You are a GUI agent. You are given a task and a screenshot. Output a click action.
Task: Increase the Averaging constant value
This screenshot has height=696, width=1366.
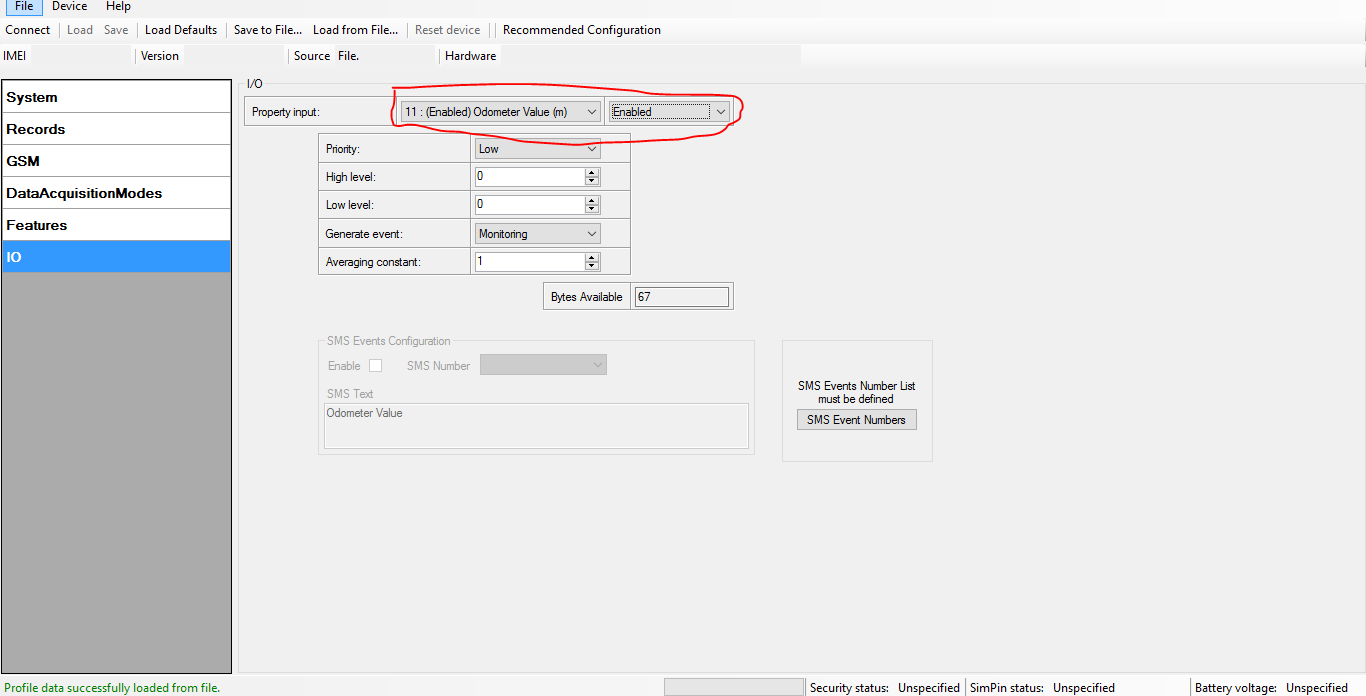pos(592,257)
